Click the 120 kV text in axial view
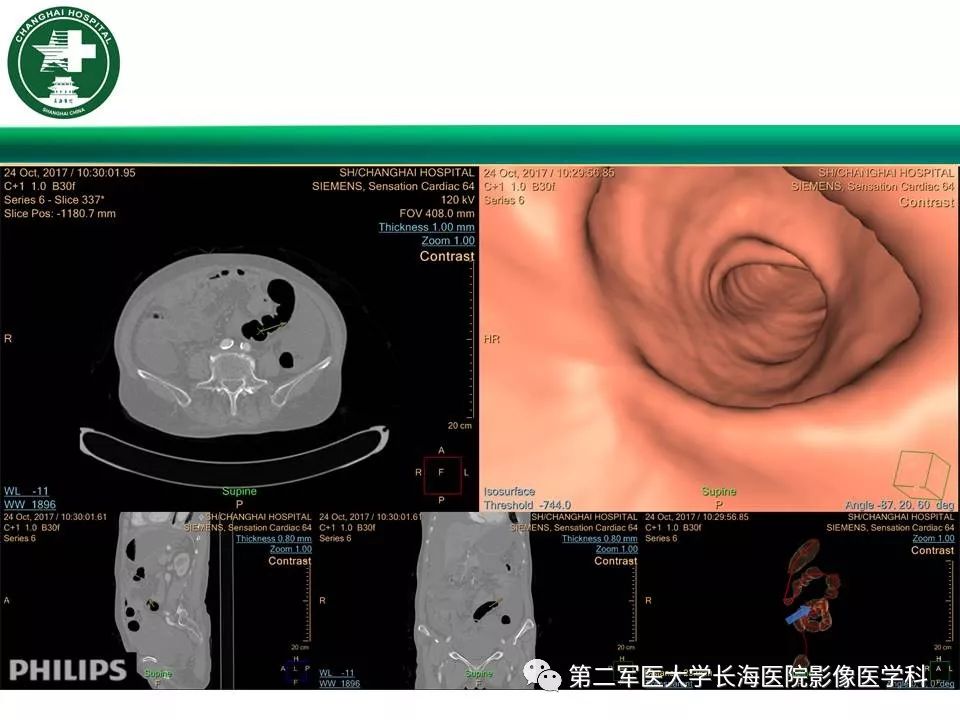Image resolution: width=960 pixels, height=720 pixels. [457, 200]
